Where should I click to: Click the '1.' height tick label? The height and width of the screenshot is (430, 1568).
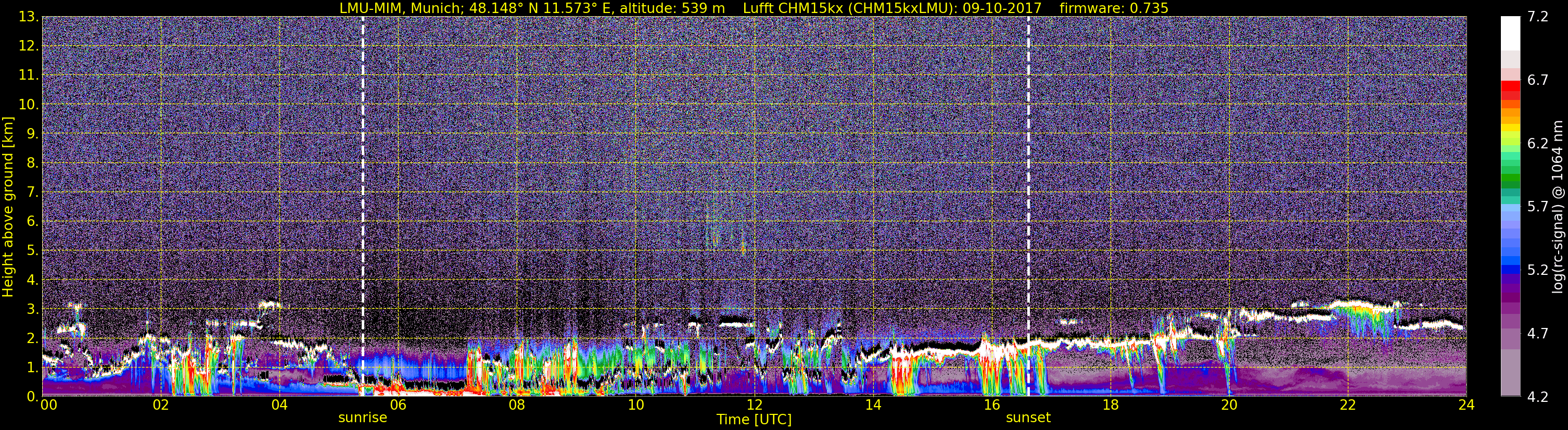(32, 368)
